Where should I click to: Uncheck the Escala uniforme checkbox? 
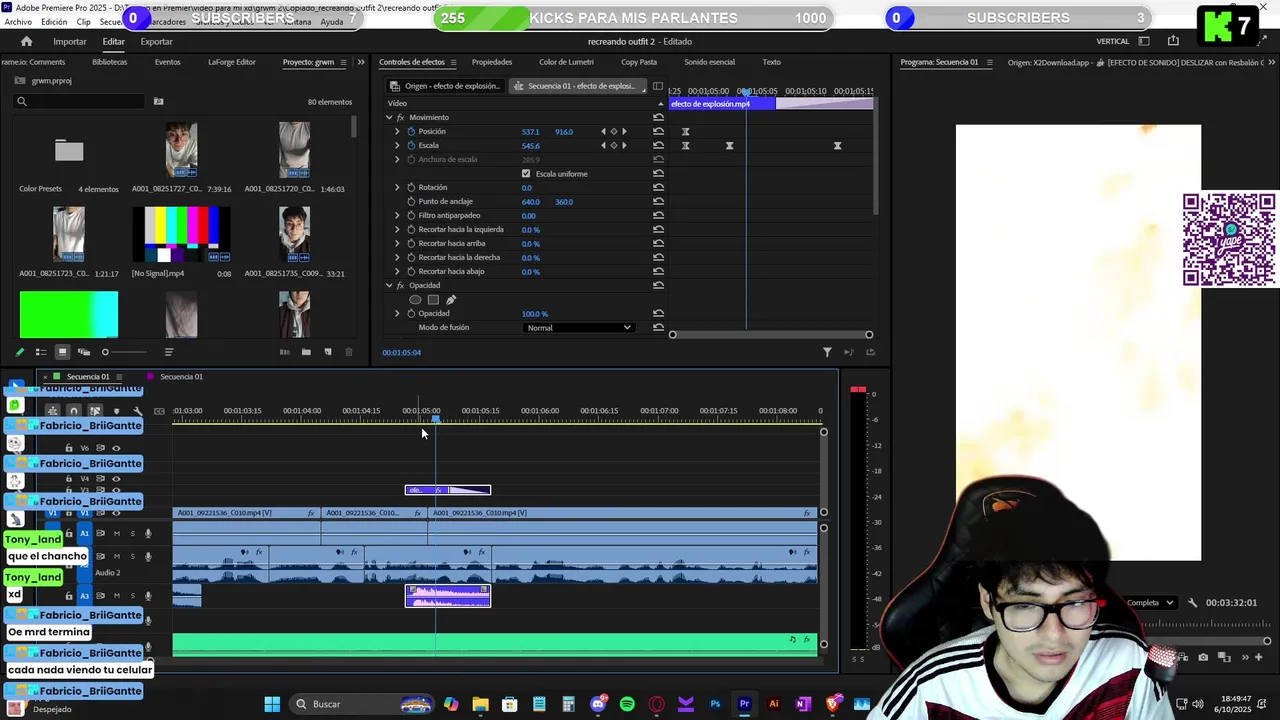point(526,173)
